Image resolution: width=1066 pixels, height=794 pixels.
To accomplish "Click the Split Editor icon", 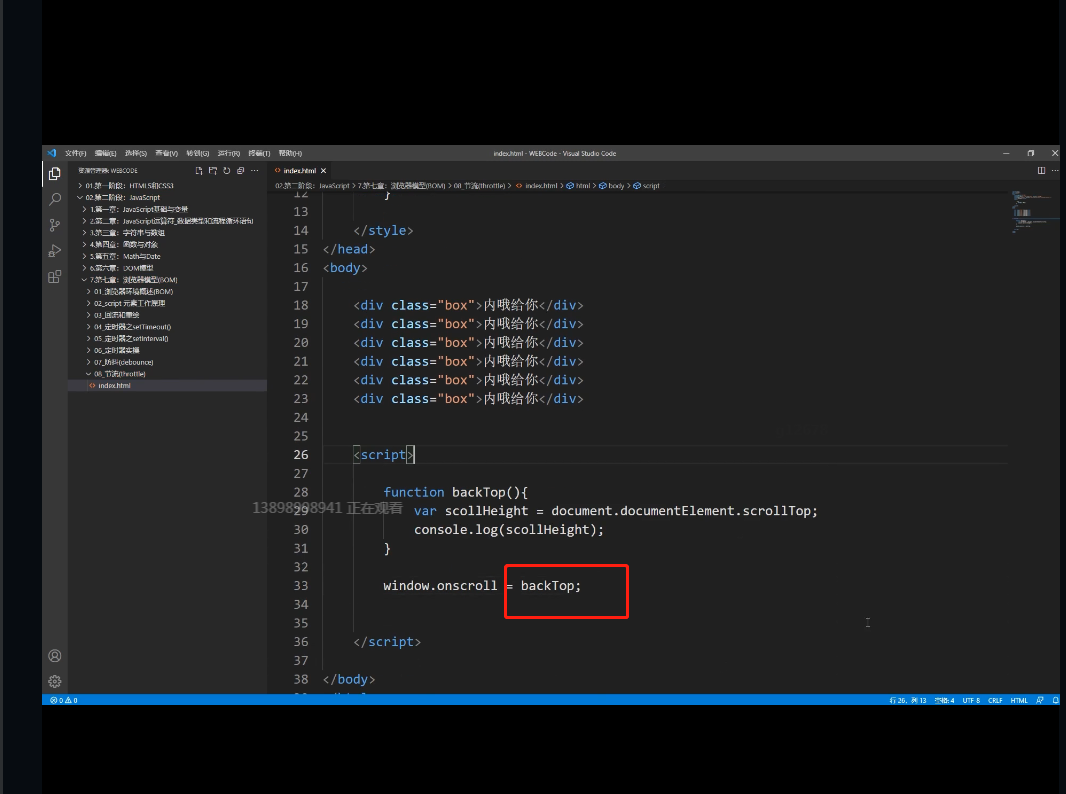I will point(1042,171).
